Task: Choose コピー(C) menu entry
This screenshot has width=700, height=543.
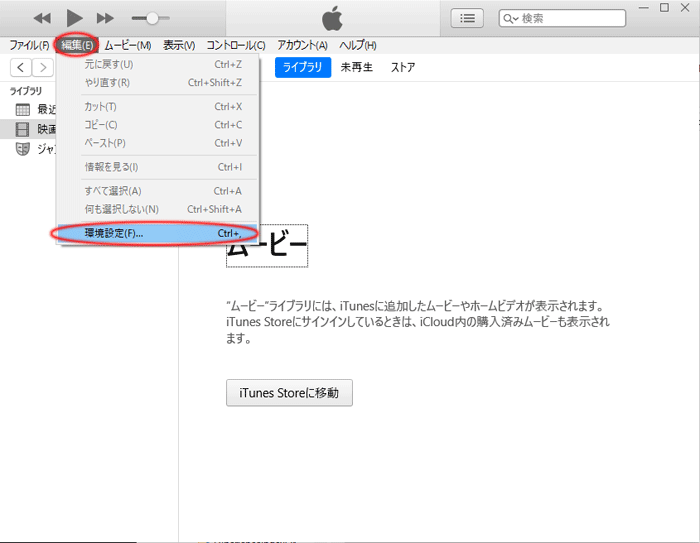Action: 158,125
